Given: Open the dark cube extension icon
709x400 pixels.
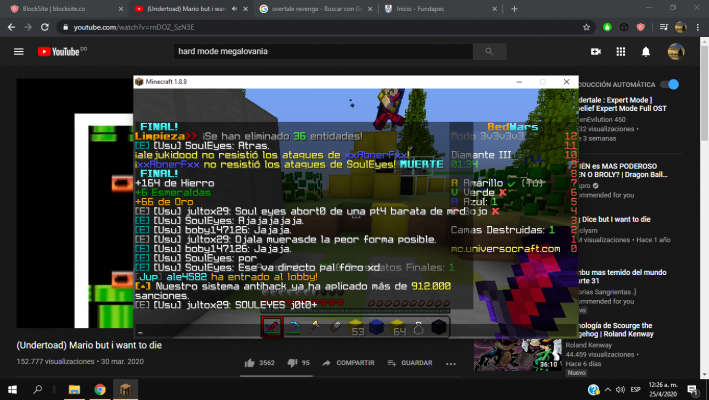Looking at the screenshot, I should [624, 27].
